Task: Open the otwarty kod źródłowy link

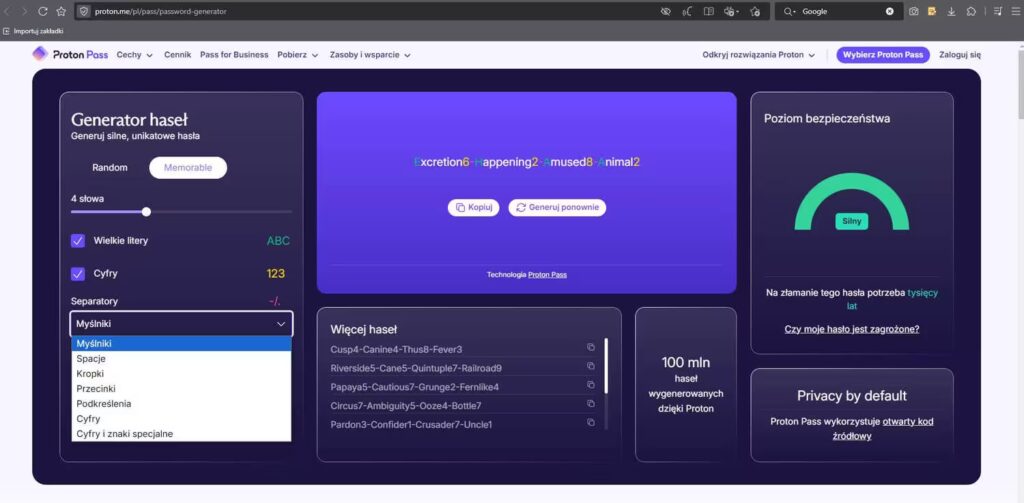Action: tap(883, 429)
